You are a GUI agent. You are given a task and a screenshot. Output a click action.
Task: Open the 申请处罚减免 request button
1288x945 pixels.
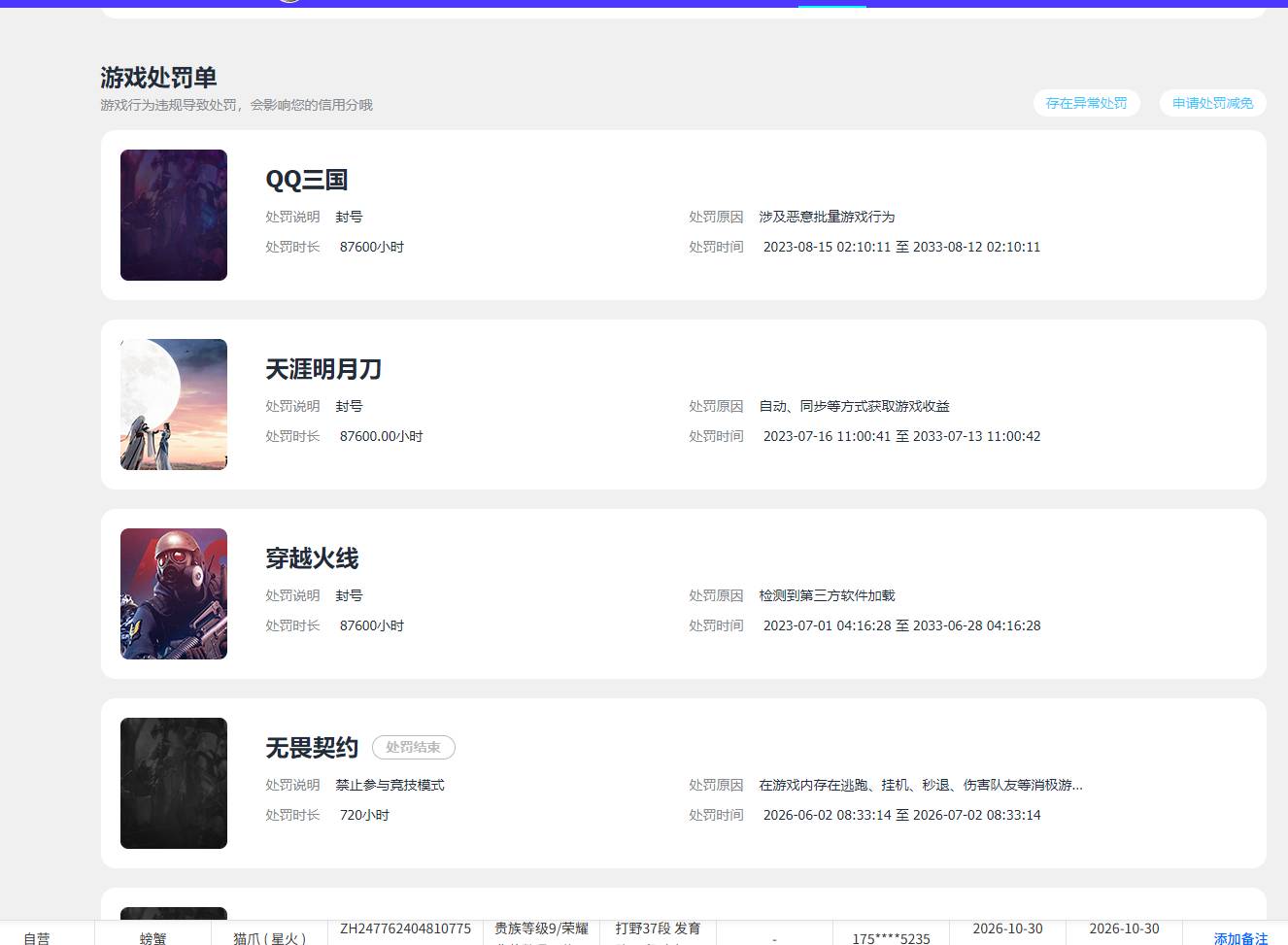click(1212, 103)
